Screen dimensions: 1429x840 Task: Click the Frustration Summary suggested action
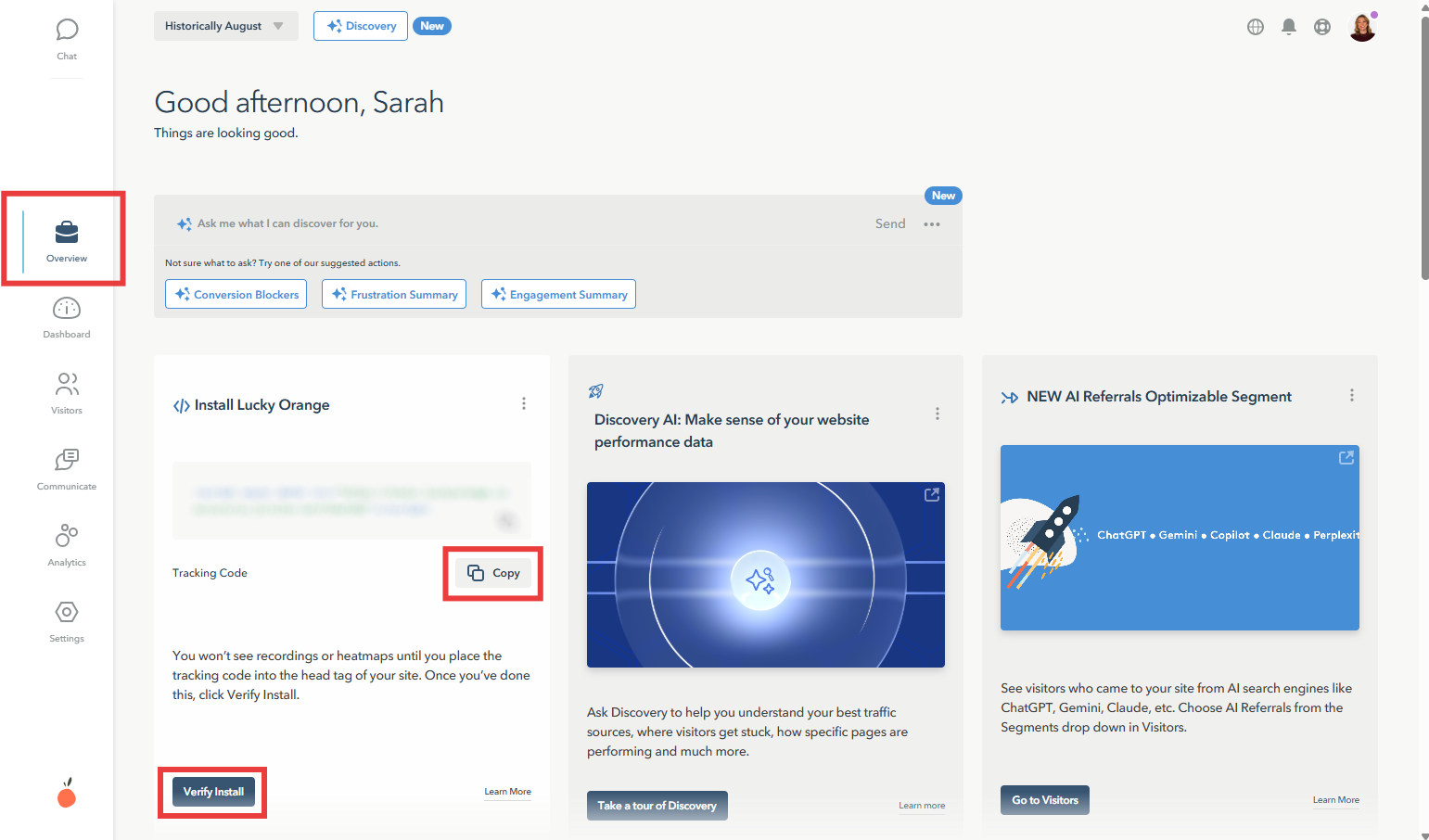click(x=393, y=294)
